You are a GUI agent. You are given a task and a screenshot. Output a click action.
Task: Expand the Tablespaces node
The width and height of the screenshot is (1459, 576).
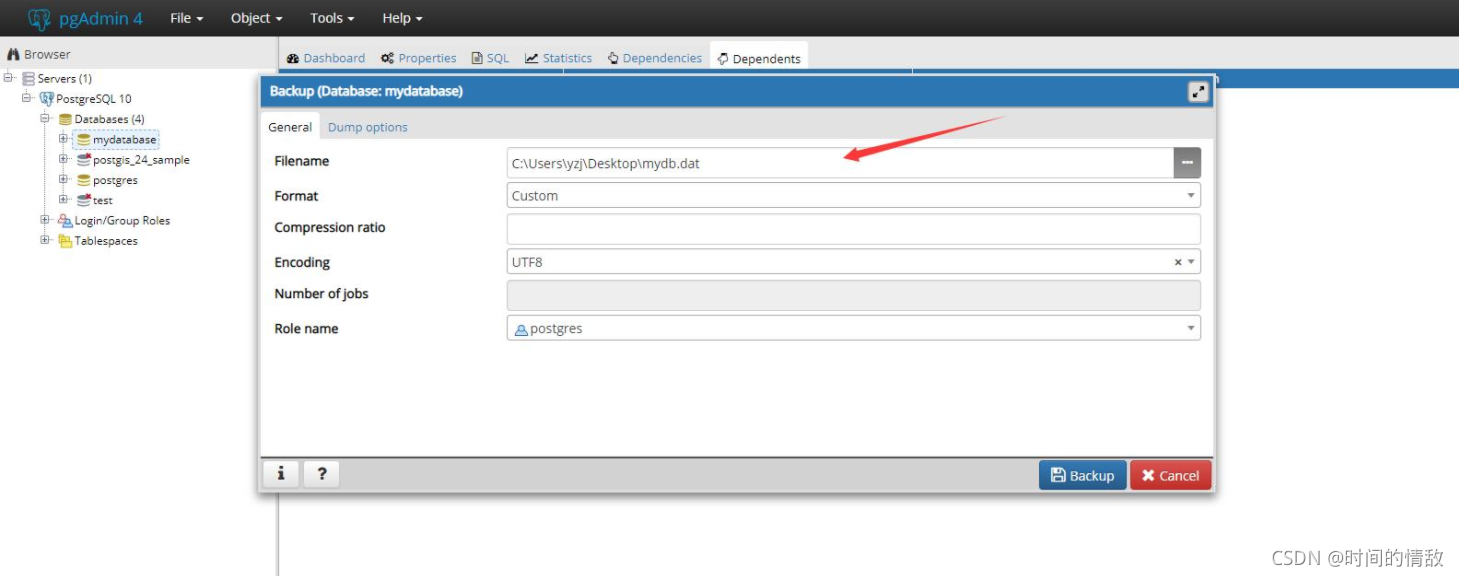click(45, 240)
